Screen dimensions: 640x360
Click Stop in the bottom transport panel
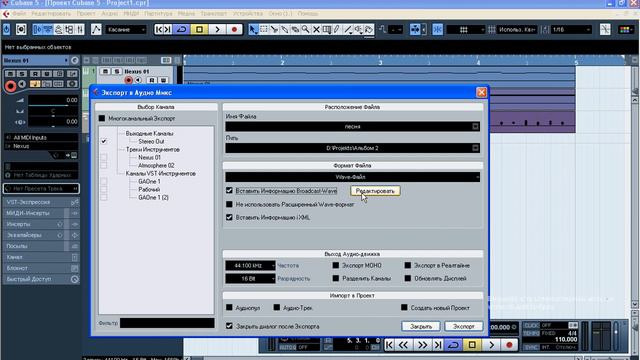pyautogui.click(x=472, y=345)
